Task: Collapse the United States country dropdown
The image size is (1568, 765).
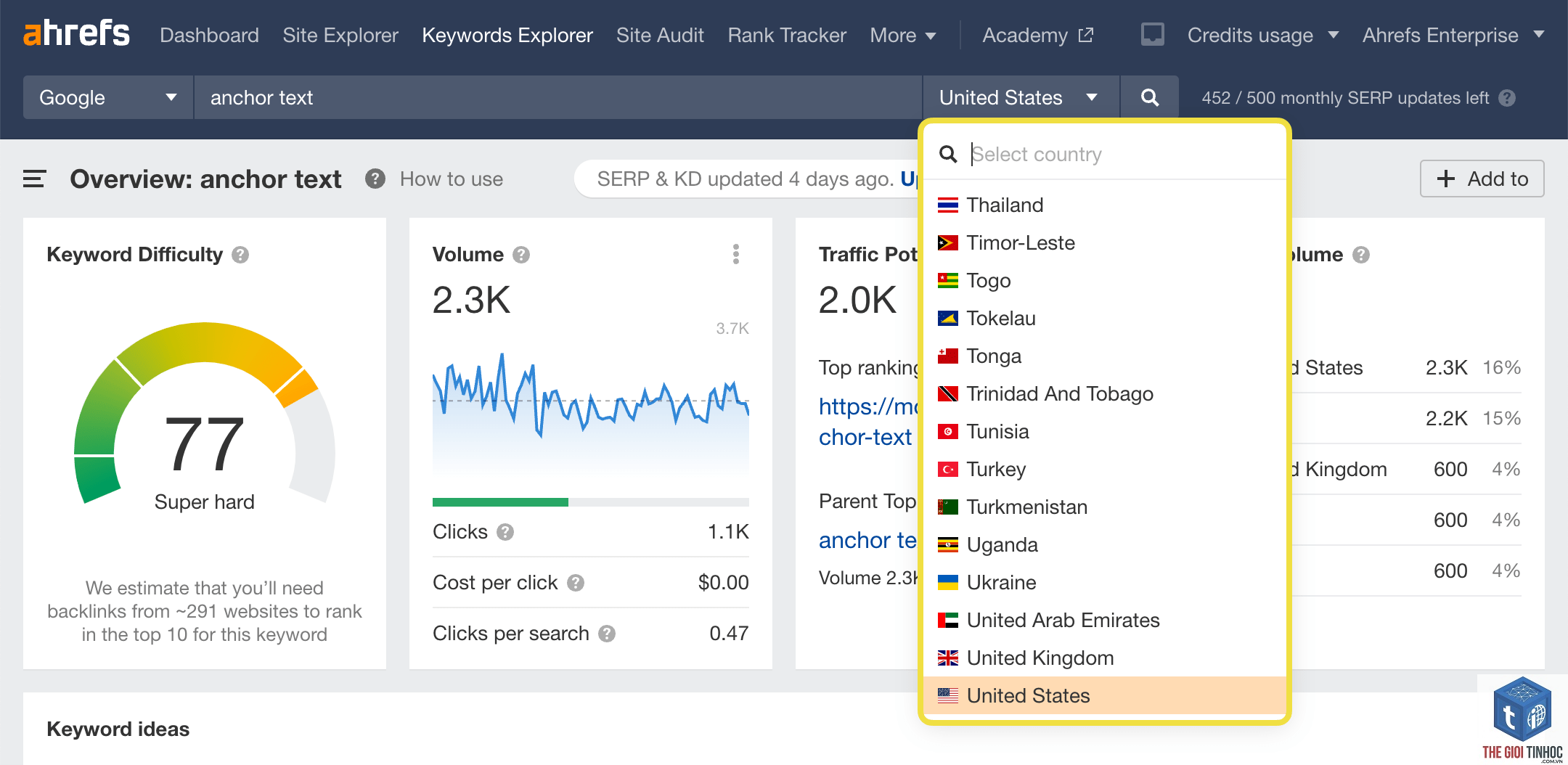Action: click(1021, 97)
